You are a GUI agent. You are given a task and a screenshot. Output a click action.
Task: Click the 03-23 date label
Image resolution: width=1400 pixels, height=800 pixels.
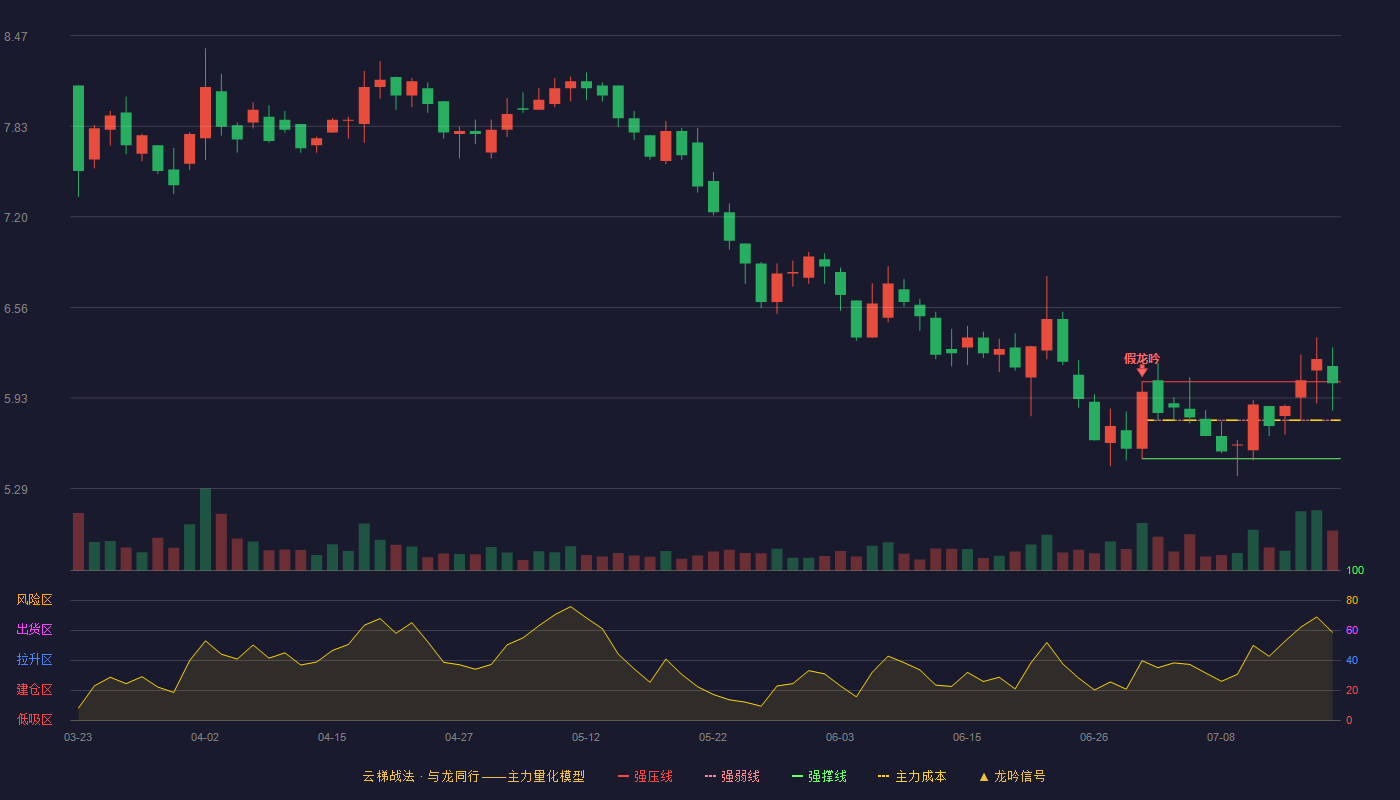[78, 737]
